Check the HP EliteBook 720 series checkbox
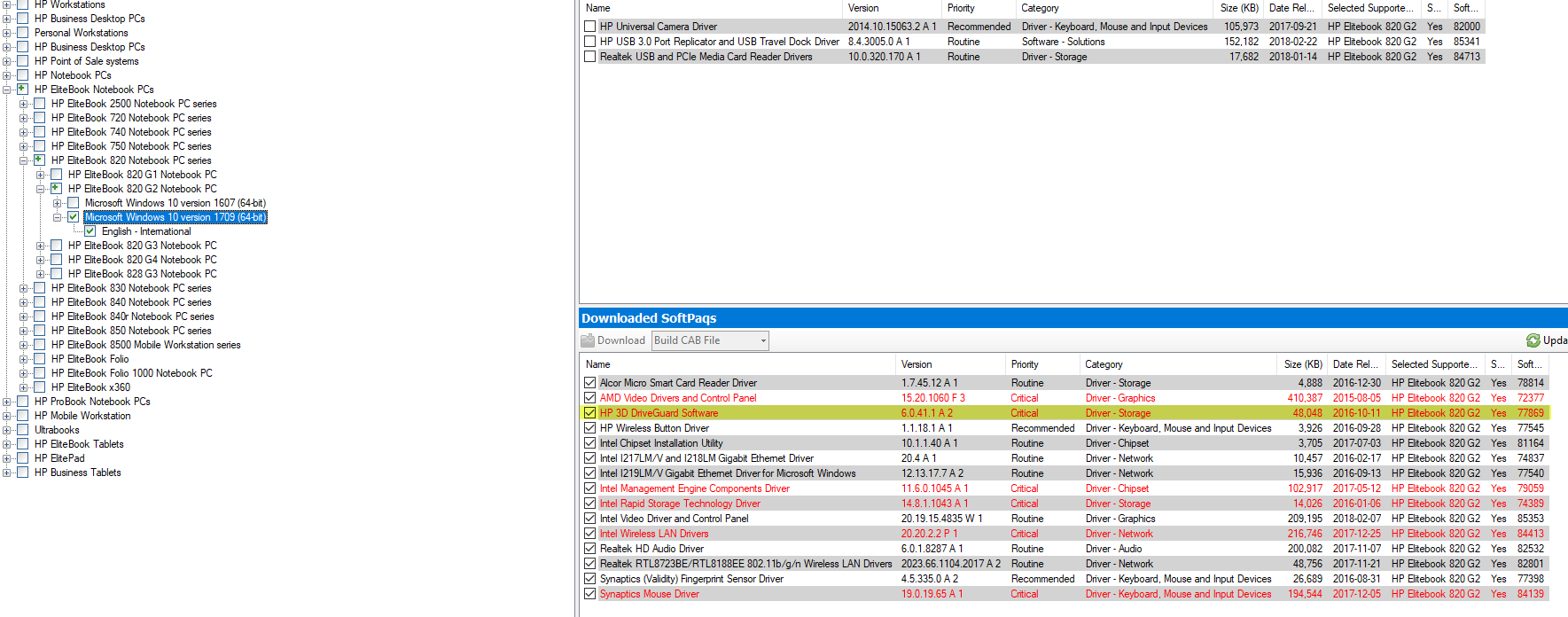 [40, 118]
